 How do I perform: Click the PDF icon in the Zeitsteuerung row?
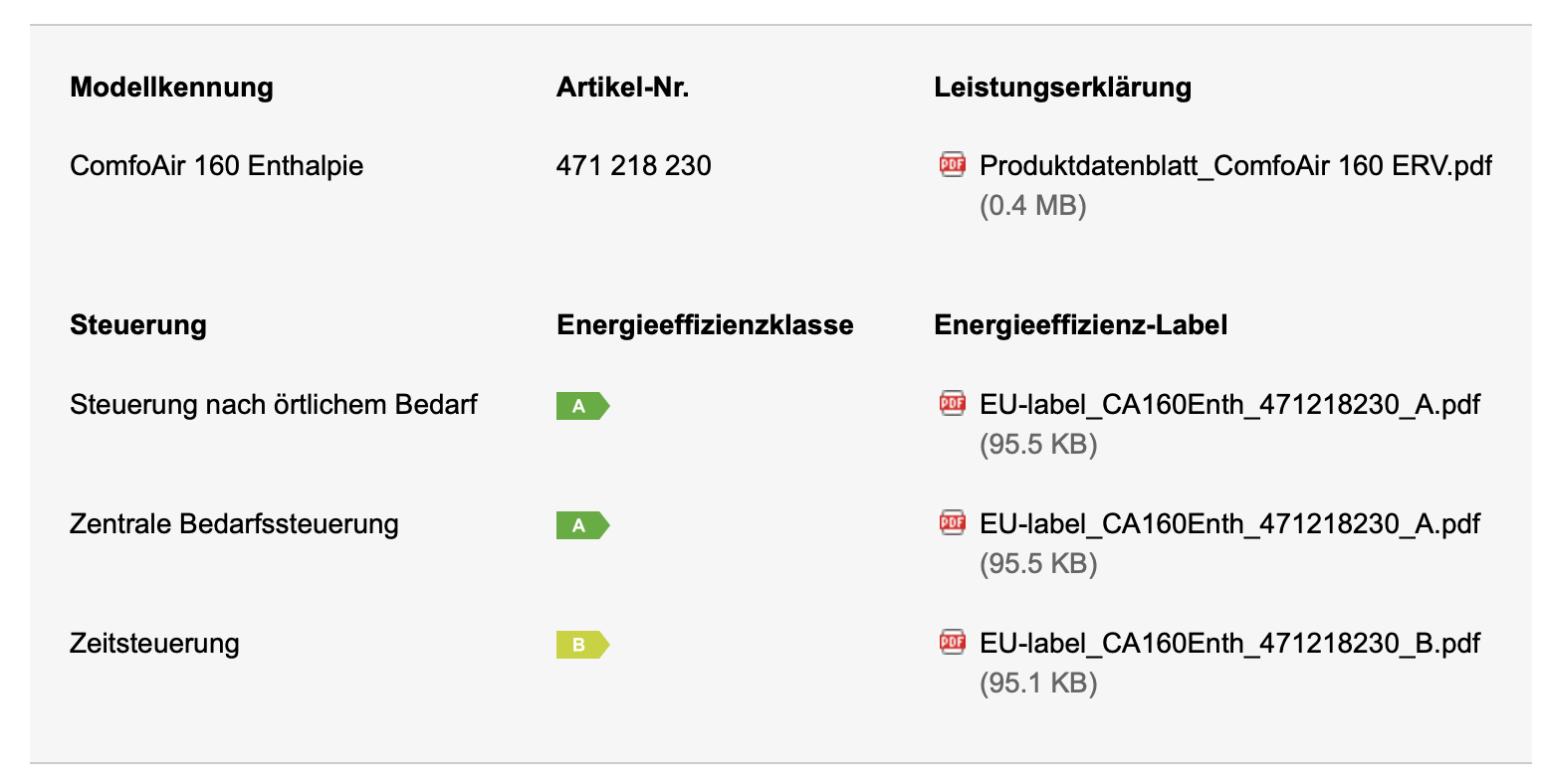click(953, 642)
